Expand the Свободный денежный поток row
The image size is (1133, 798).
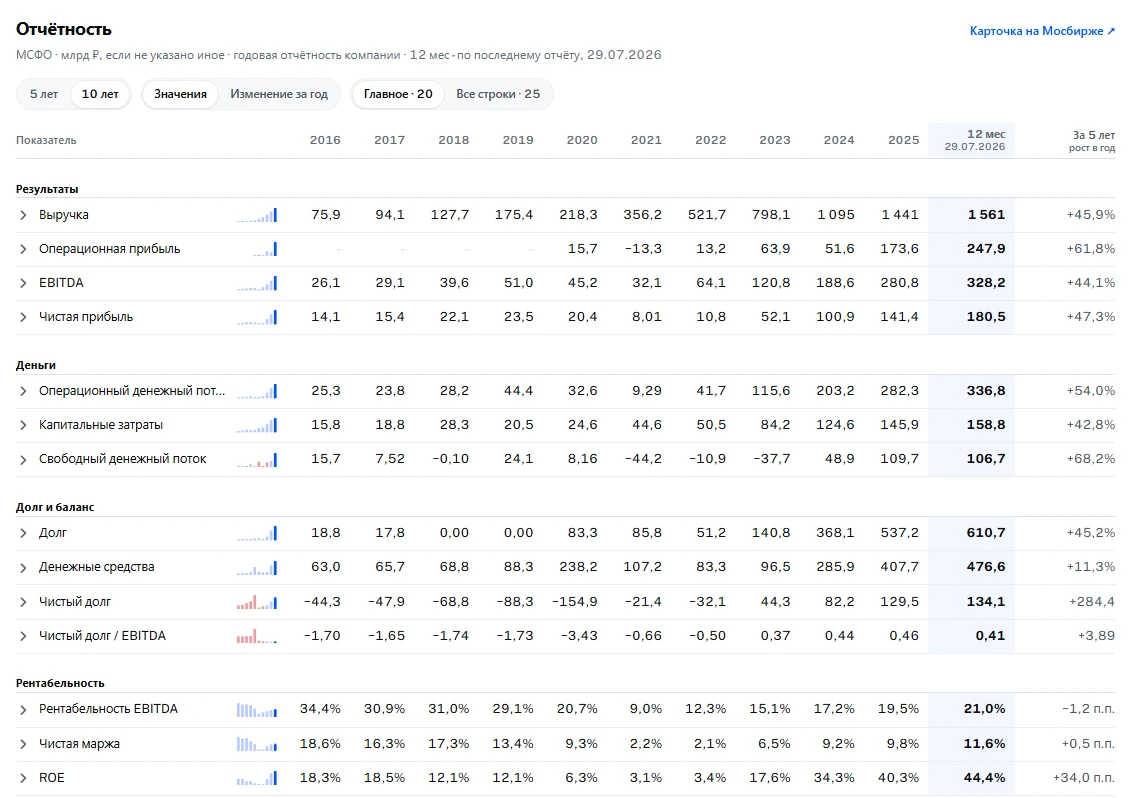[23, 459]
